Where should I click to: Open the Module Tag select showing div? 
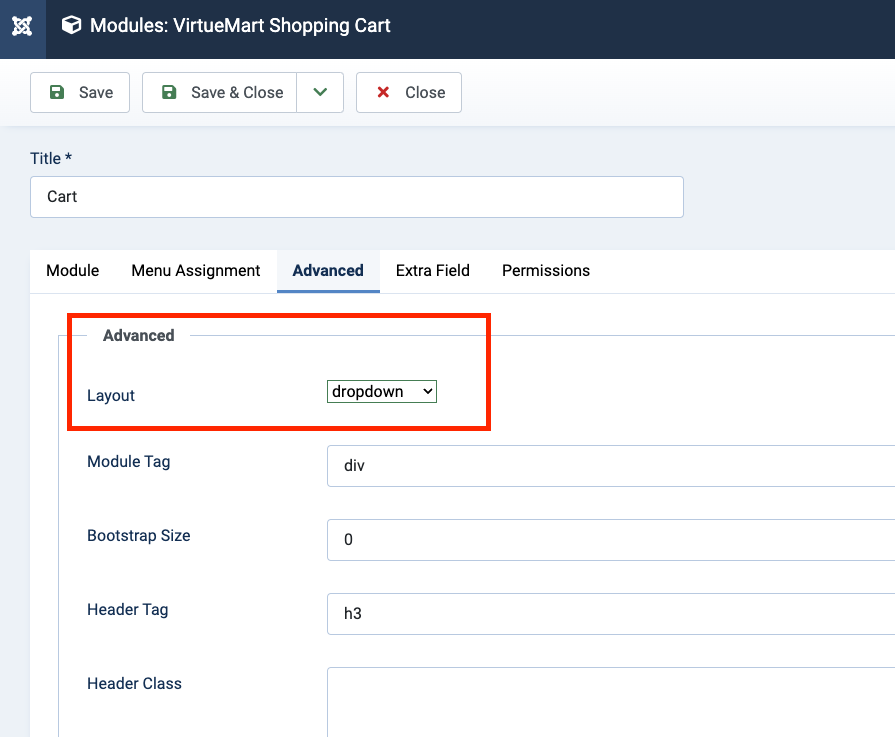(610, 466)
